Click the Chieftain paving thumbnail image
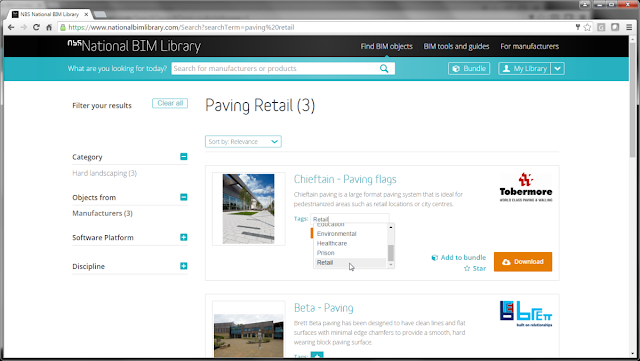This screenshot has height=361, width=640. (x=249, y=209)
